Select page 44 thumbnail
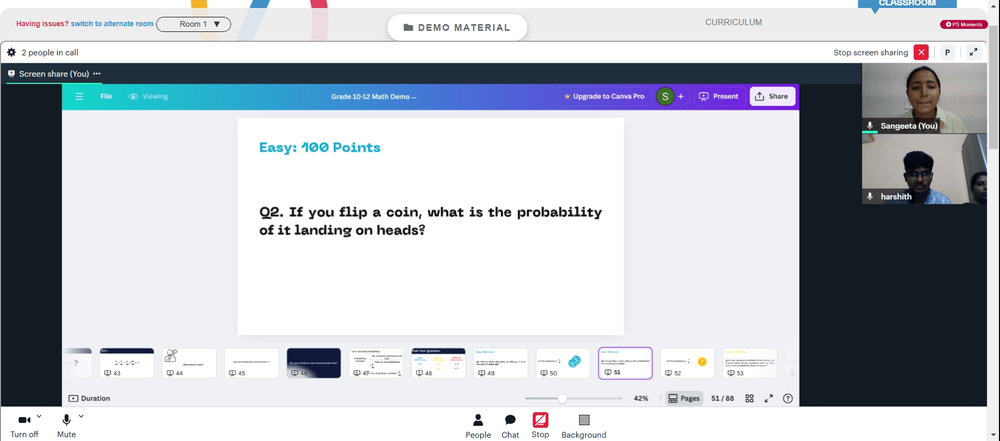The image size is (1000, 441). [189, 363]
